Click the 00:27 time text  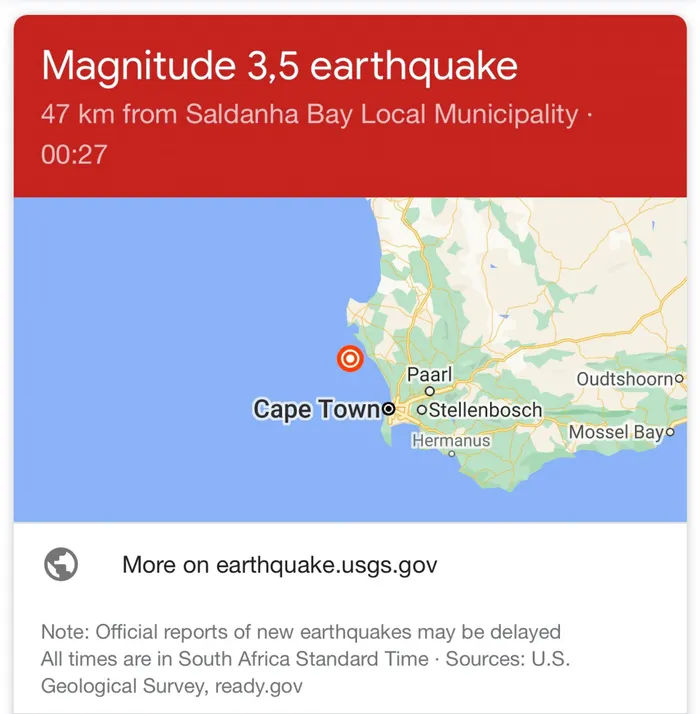pyautogui.click(x=73, y=154)
